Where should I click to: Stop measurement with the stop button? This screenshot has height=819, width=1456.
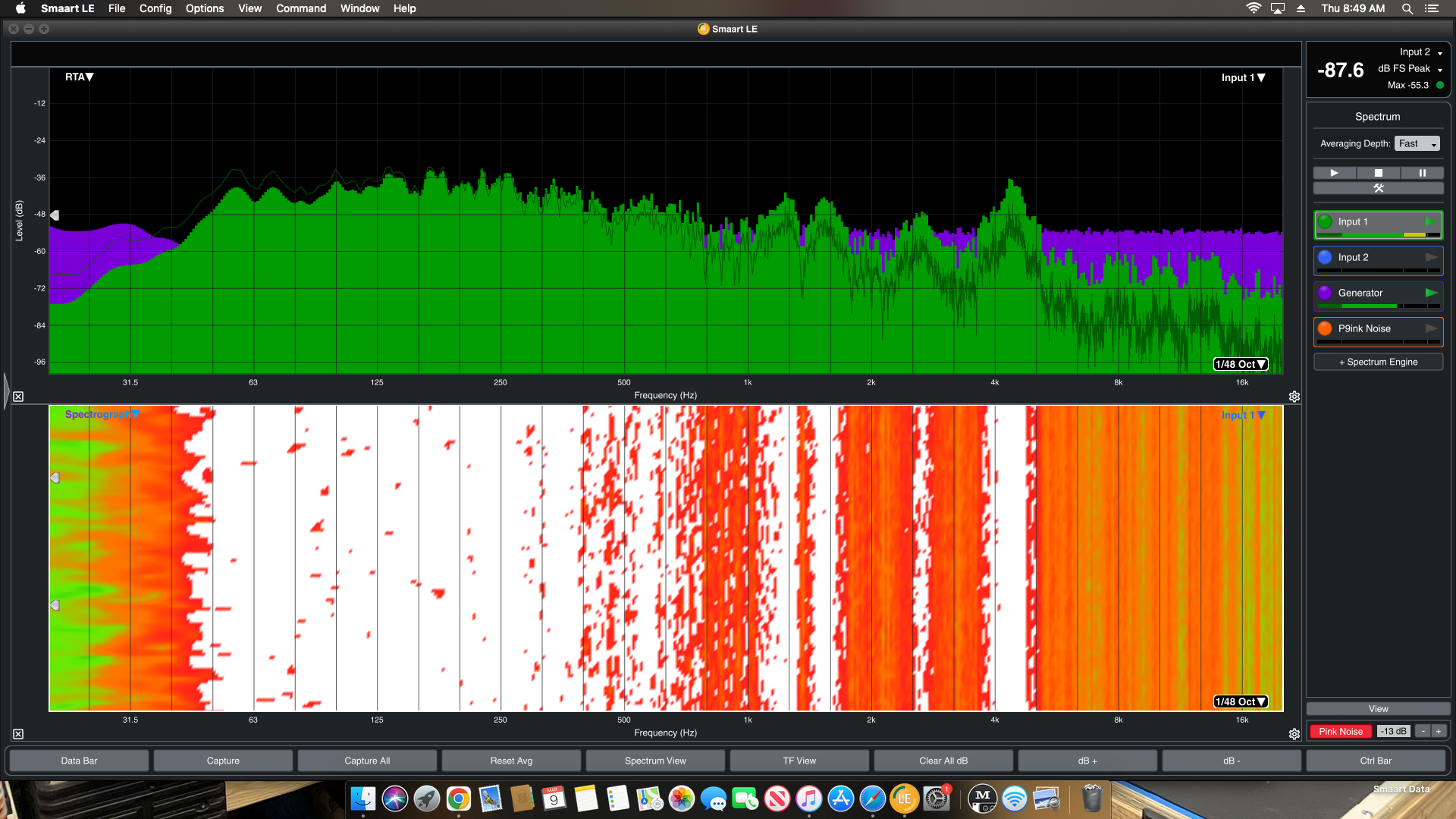1379,173
